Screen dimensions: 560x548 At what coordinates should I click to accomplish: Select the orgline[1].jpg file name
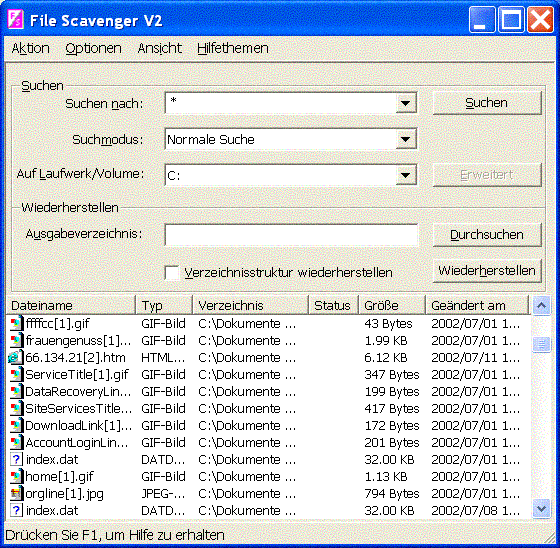click(65, 494)
